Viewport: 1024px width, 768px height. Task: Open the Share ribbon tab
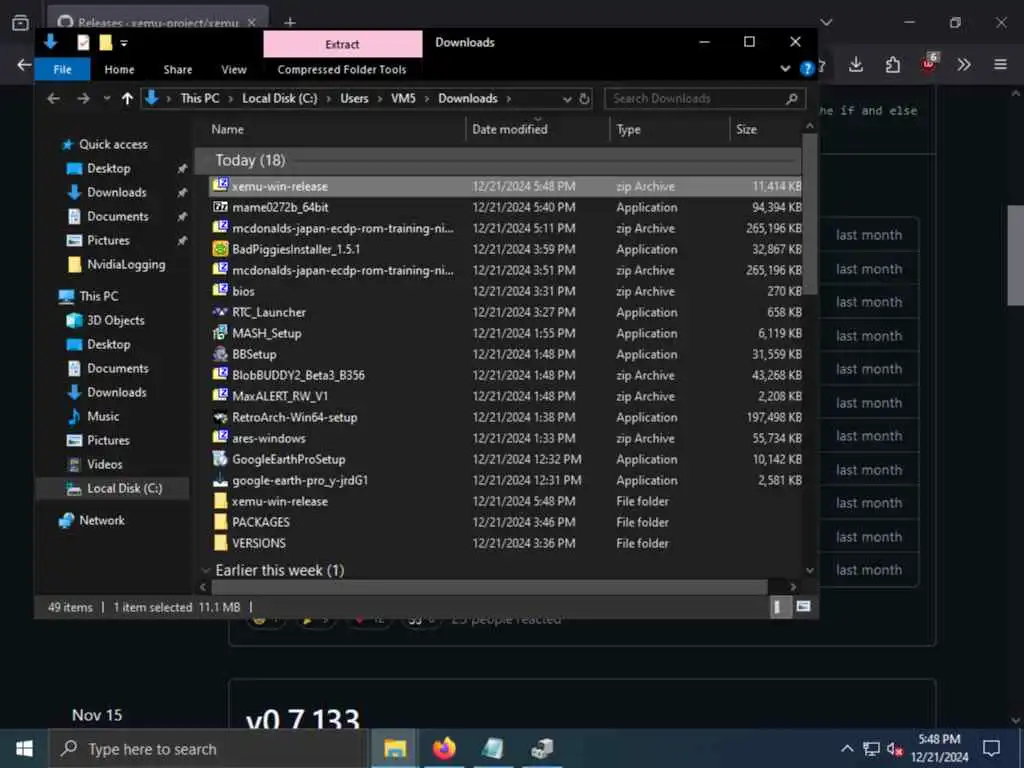point(178,69)
